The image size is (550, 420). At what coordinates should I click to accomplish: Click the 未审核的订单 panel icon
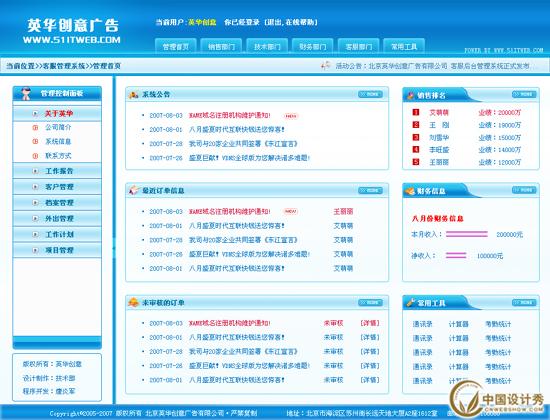[133, 302]
